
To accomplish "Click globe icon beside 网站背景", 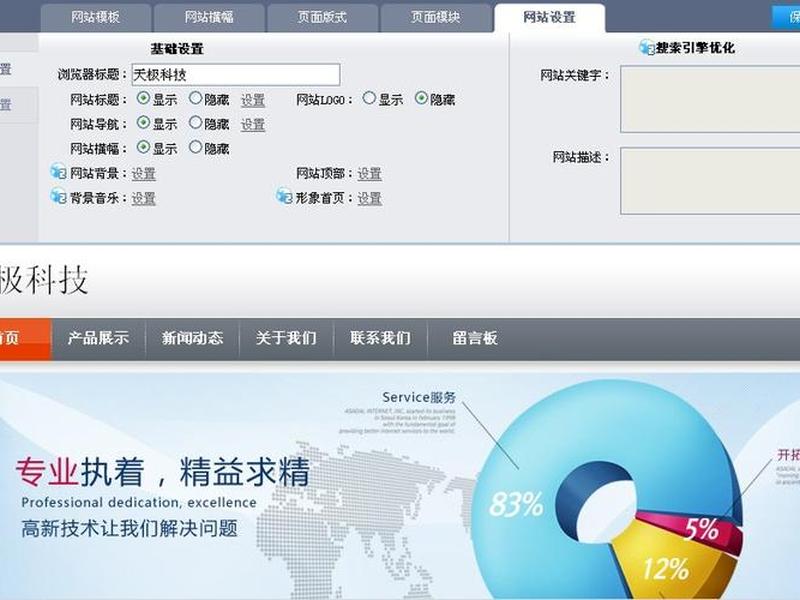I will [58, 171].
